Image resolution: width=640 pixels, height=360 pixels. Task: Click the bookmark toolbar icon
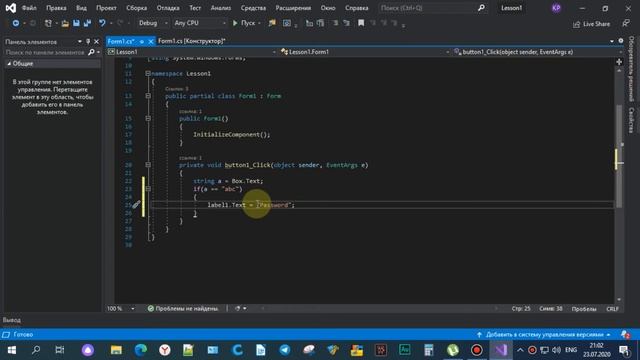click(x=361, y=23)
